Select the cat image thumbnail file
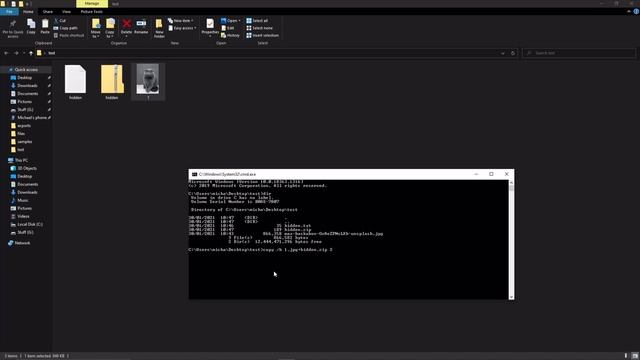 click(x=148, y=82)
